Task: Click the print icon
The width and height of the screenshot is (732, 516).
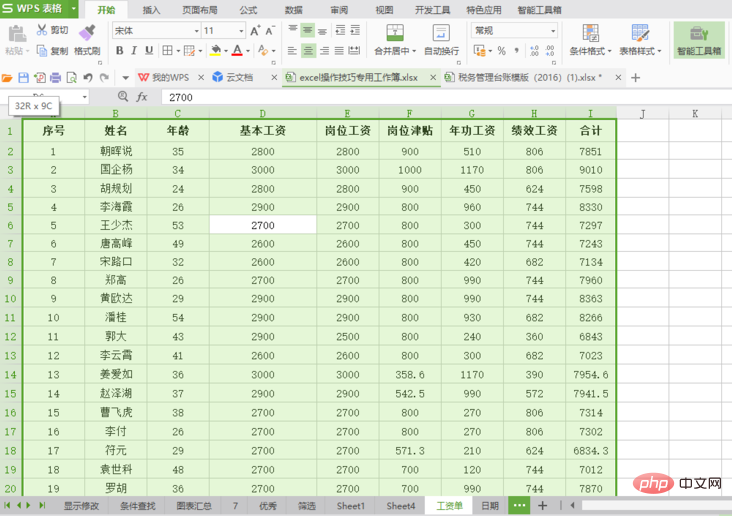Action: [x=56, y=78]
